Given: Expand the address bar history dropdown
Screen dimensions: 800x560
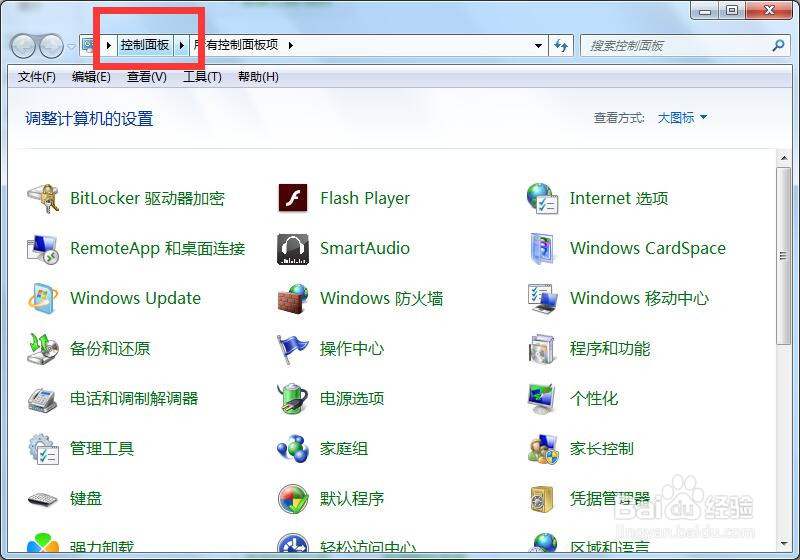Looking at the screenshot, I should coord(538,45).
